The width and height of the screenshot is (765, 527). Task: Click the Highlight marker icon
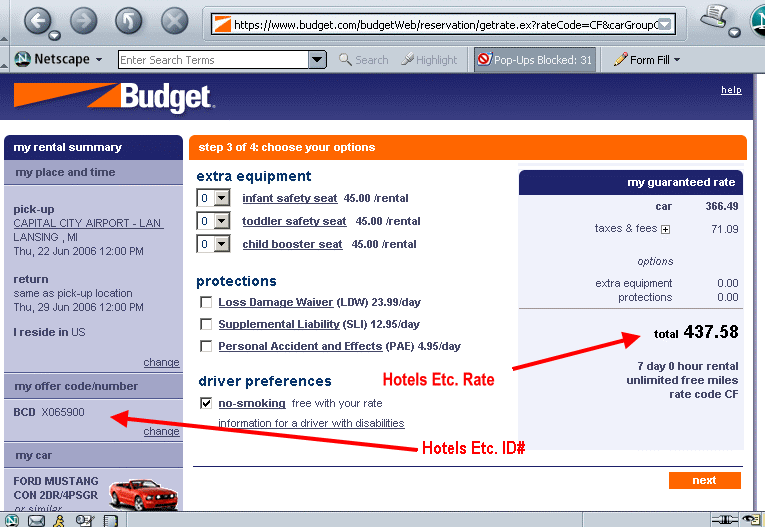tap(408, 59)
